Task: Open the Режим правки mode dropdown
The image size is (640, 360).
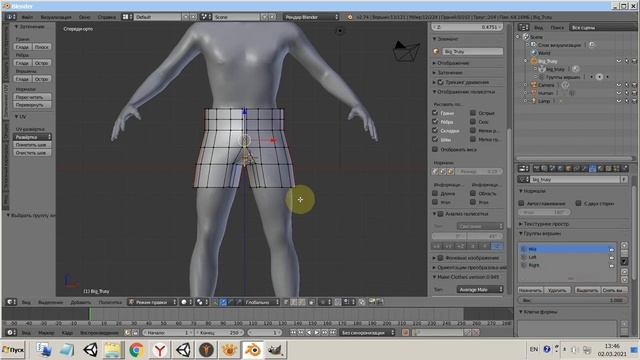Action: click(x=152, y=302)
